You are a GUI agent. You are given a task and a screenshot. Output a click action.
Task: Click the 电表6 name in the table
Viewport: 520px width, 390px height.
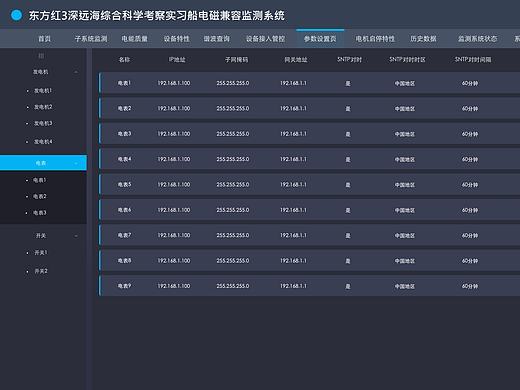124,210
